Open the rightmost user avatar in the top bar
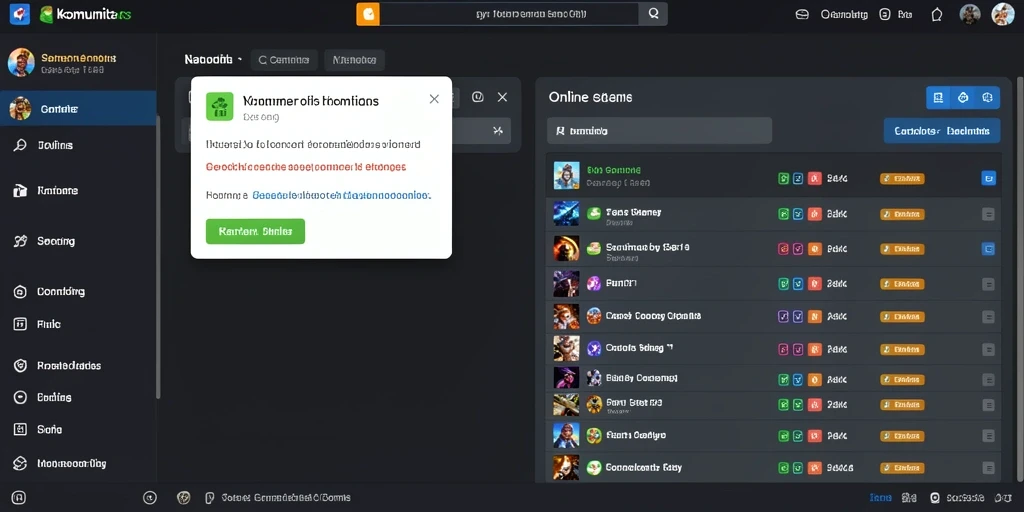Image resolution: width=1024 pixels, height=512 pixels. (x=1002, y=14)
